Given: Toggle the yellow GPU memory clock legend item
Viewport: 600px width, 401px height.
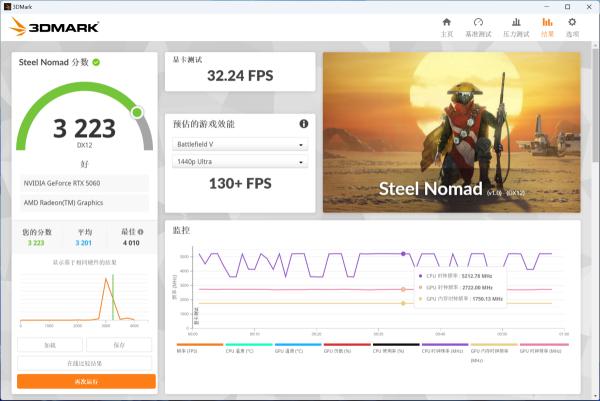Looking at the screenshot, I should (494, 352).
